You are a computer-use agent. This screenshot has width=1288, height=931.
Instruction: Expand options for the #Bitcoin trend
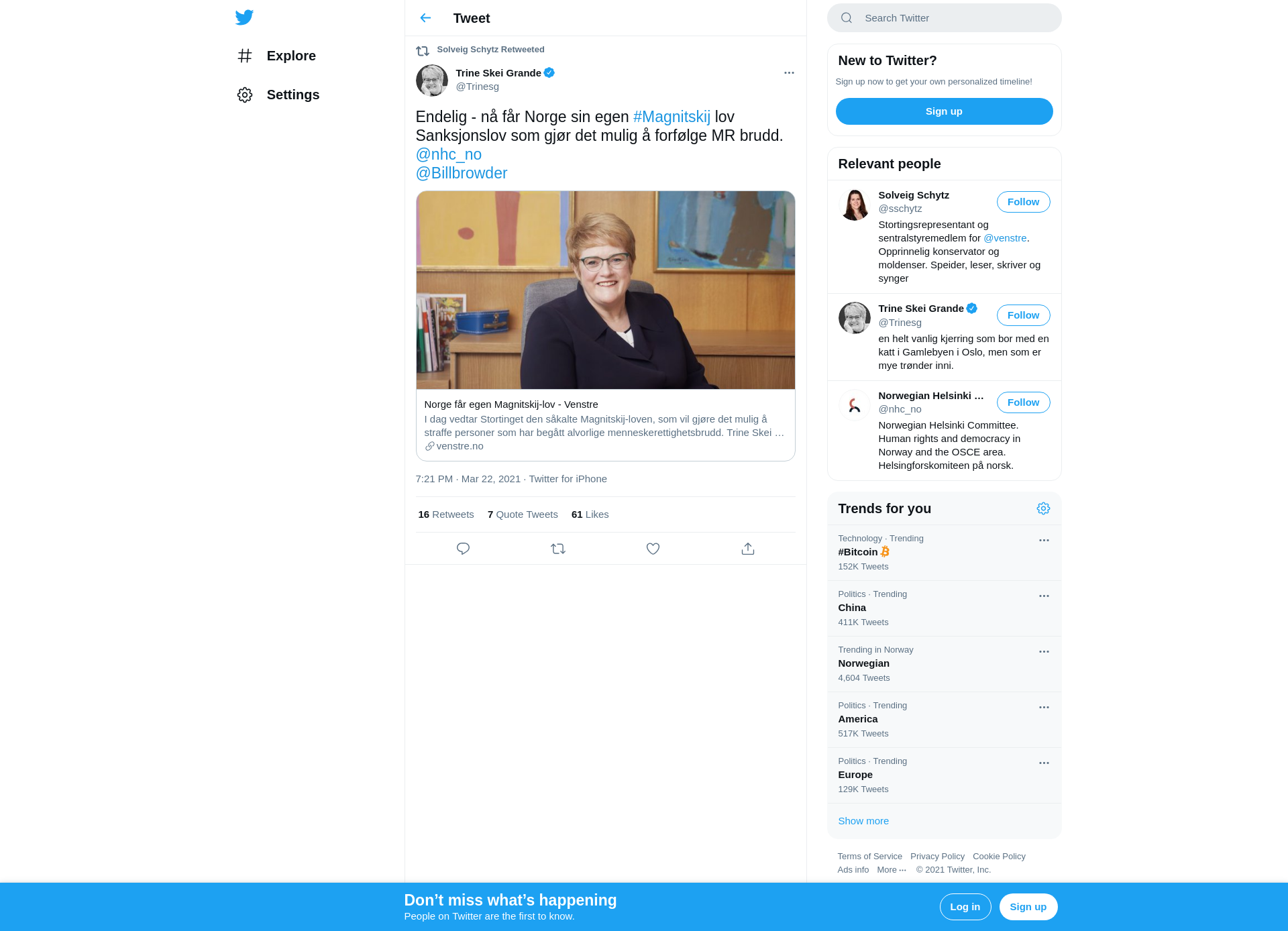pyautogui.click(x=1044, y=540)
